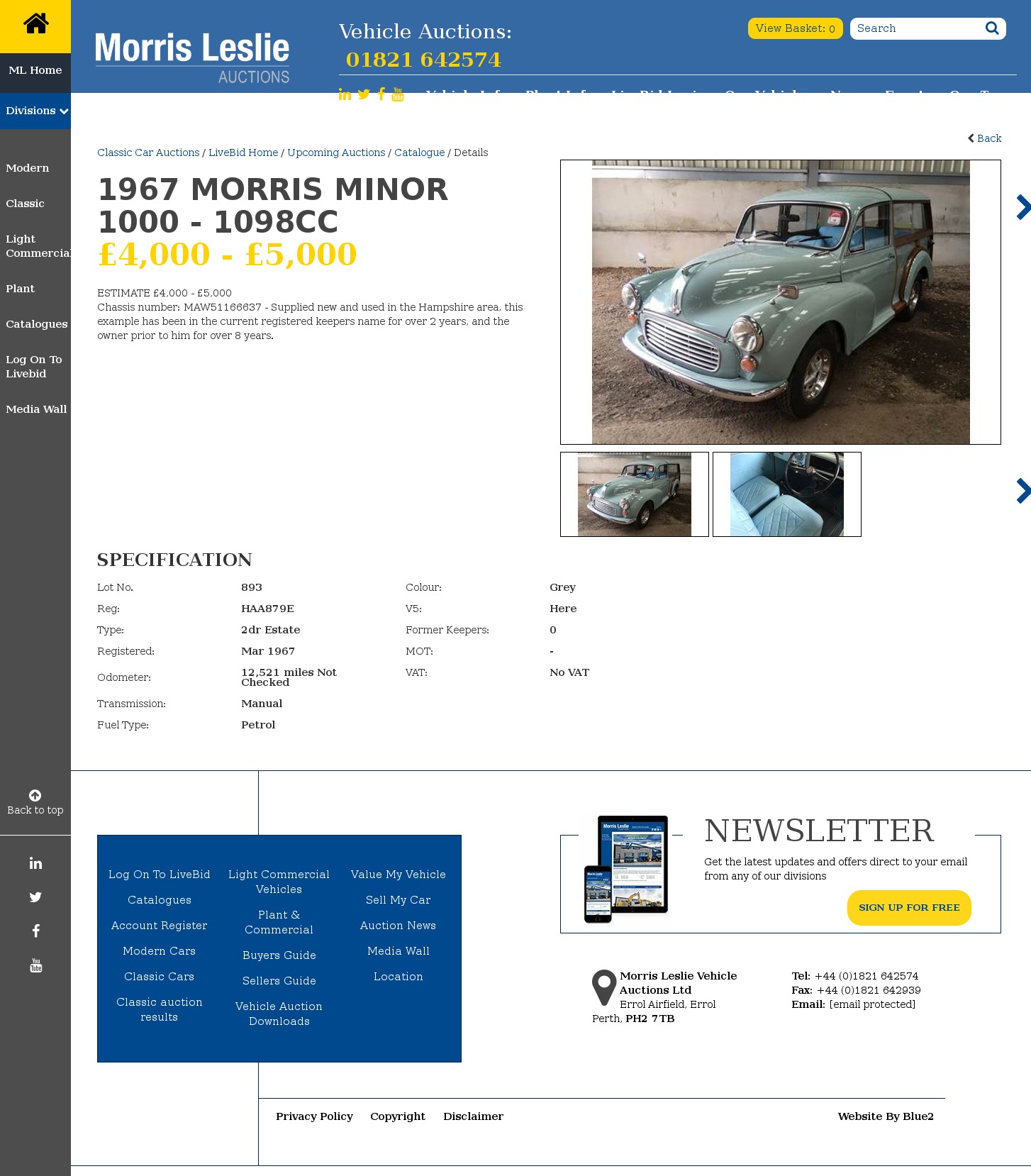Viewport: 1031px width, 1176px height.
Task: Click the Morris Leslie Auctions logo
Action: click(x=192, y=57)
